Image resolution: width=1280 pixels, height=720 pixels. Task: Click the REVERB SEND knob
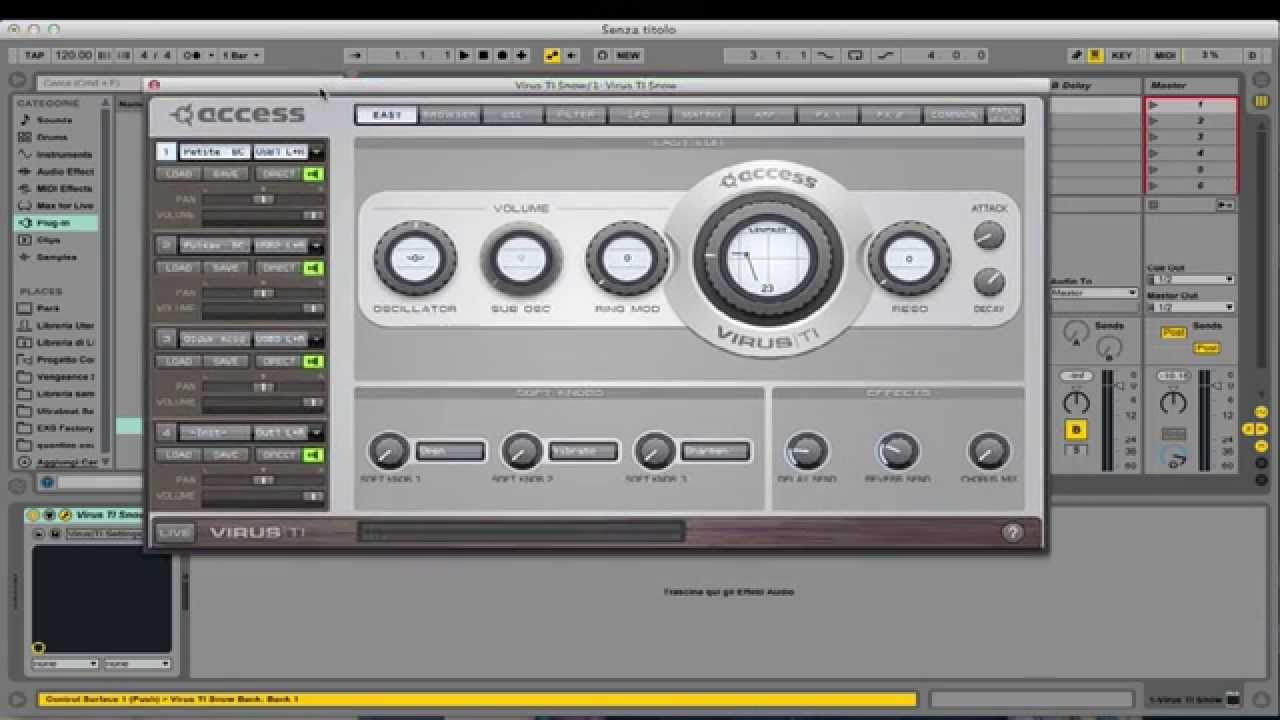(x=898, y=452)
